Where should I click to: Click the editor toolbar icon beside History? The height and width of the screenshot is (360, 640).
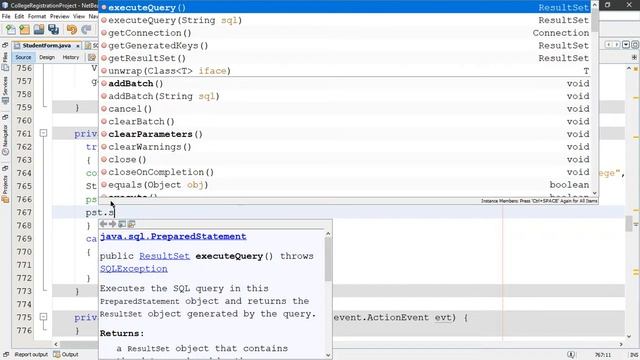92,58
